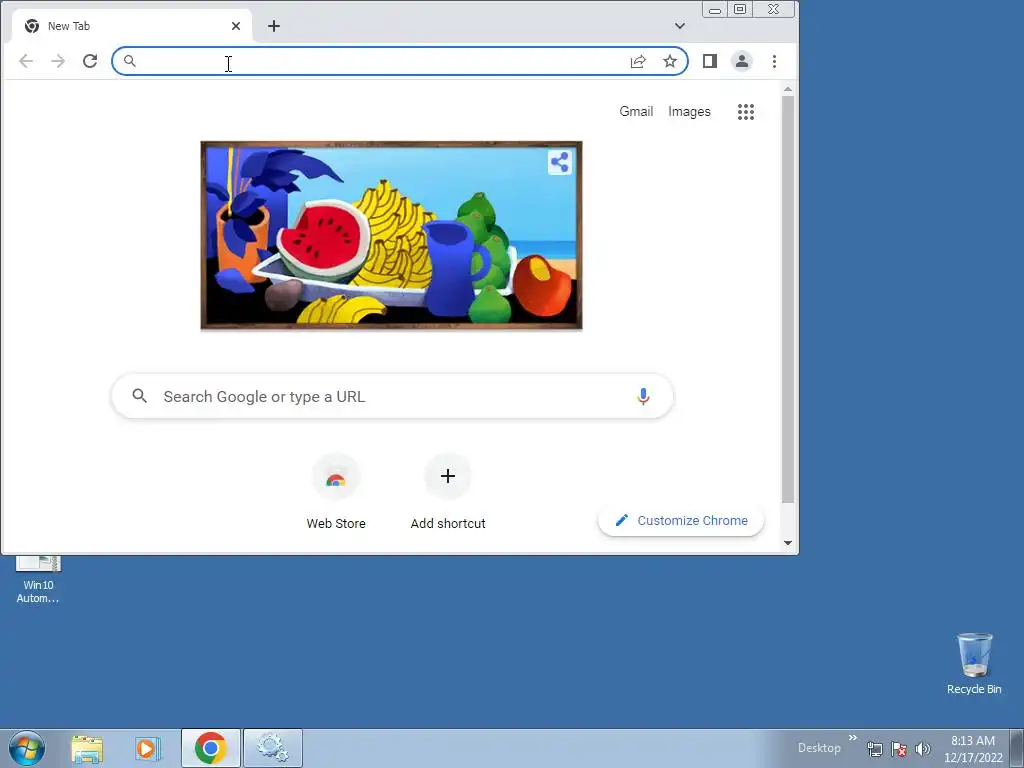Open the fruit still-life Google Doodle
The image size is (1024, 768).
coord(391,235)
